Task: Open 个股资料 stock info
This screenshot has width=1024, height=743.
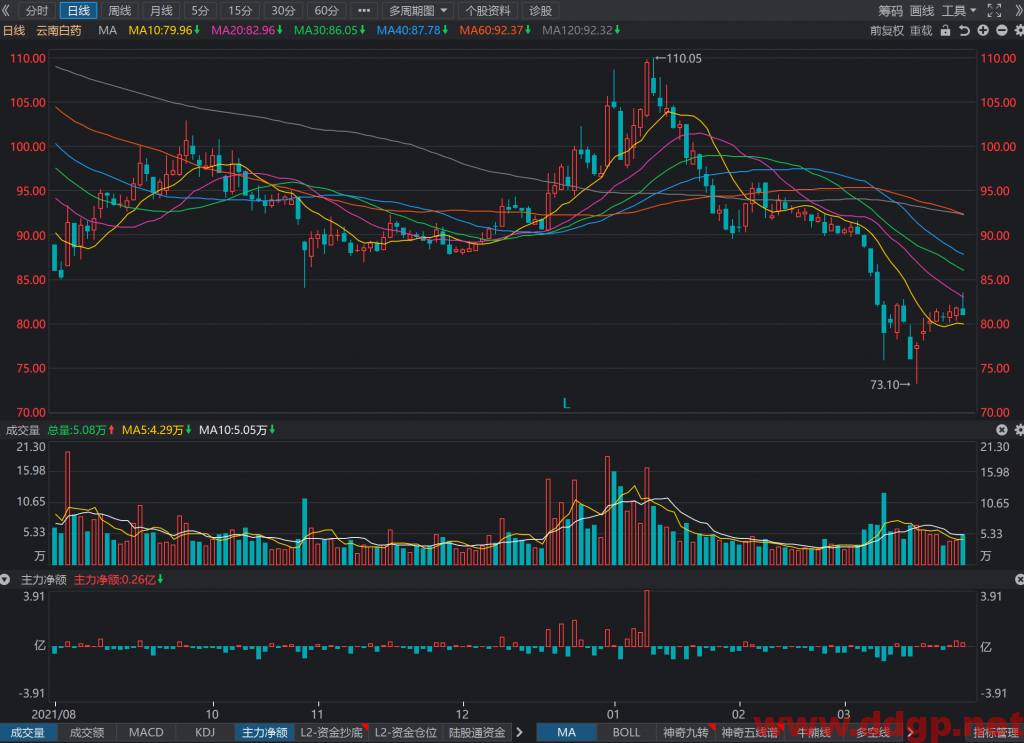Action: tap(487, 10)
